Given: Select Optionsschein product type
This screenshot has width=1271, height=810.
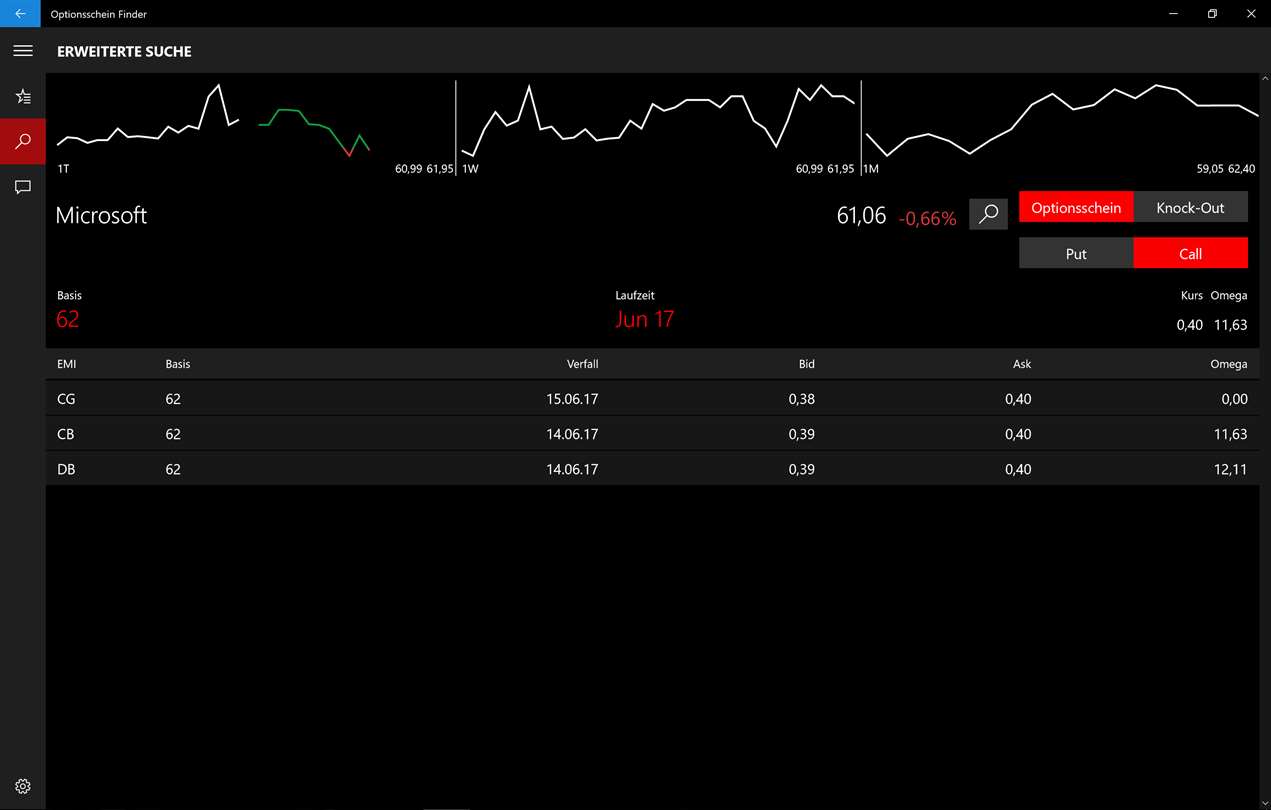Looking at the screenshot, I should click(x=1076, y=207).
